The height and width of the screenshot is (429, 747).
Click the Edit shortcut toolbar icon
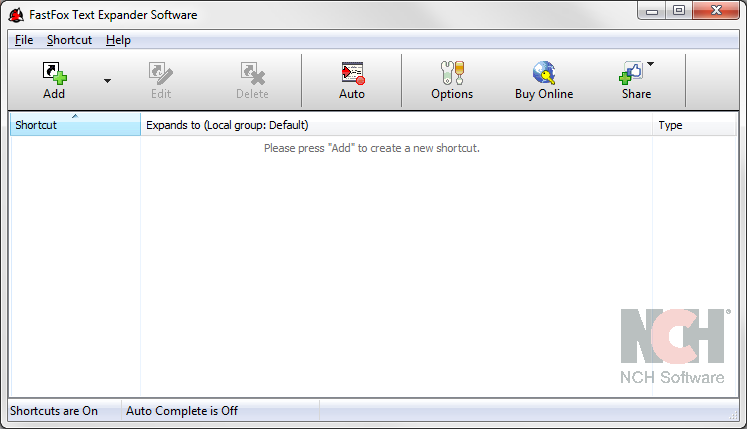pos(161,73)
